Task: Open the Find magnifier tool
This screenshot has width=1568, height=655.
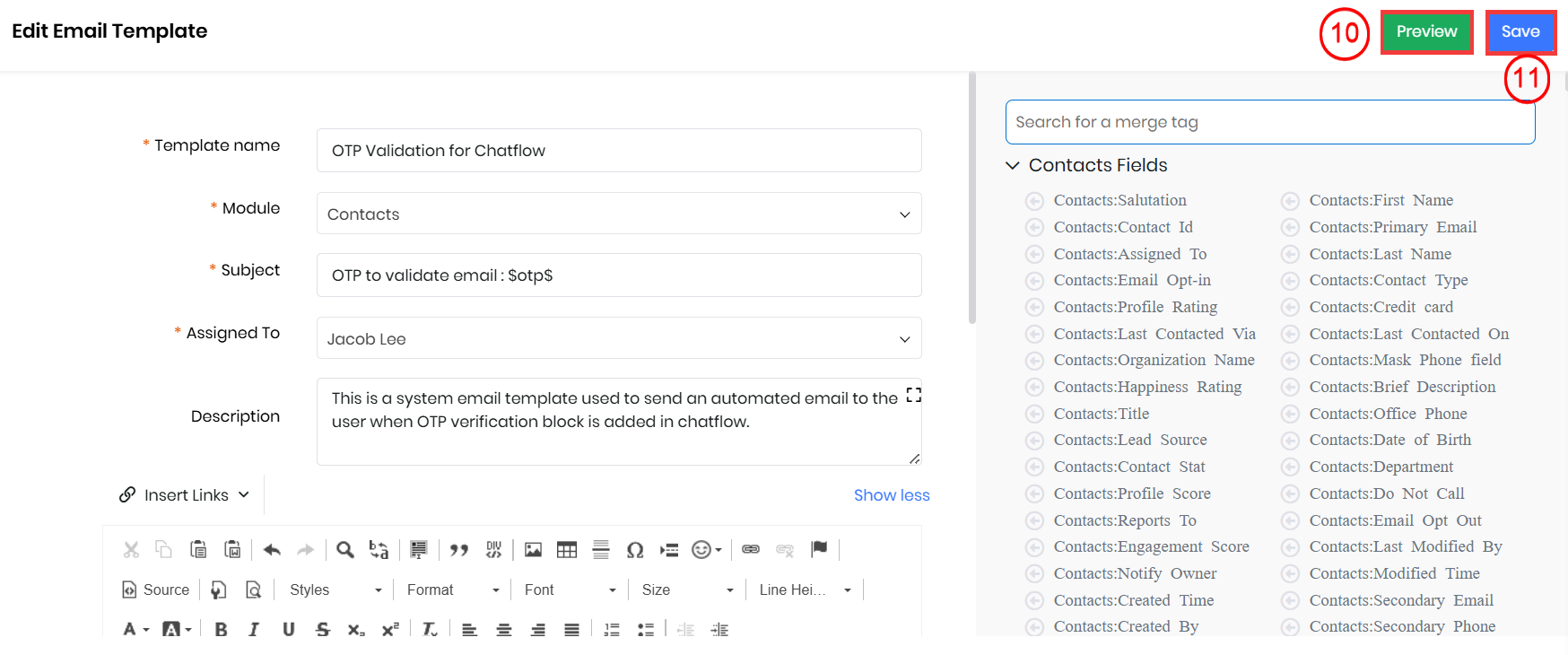Action: pyautogui.click(x=345, y=550)
